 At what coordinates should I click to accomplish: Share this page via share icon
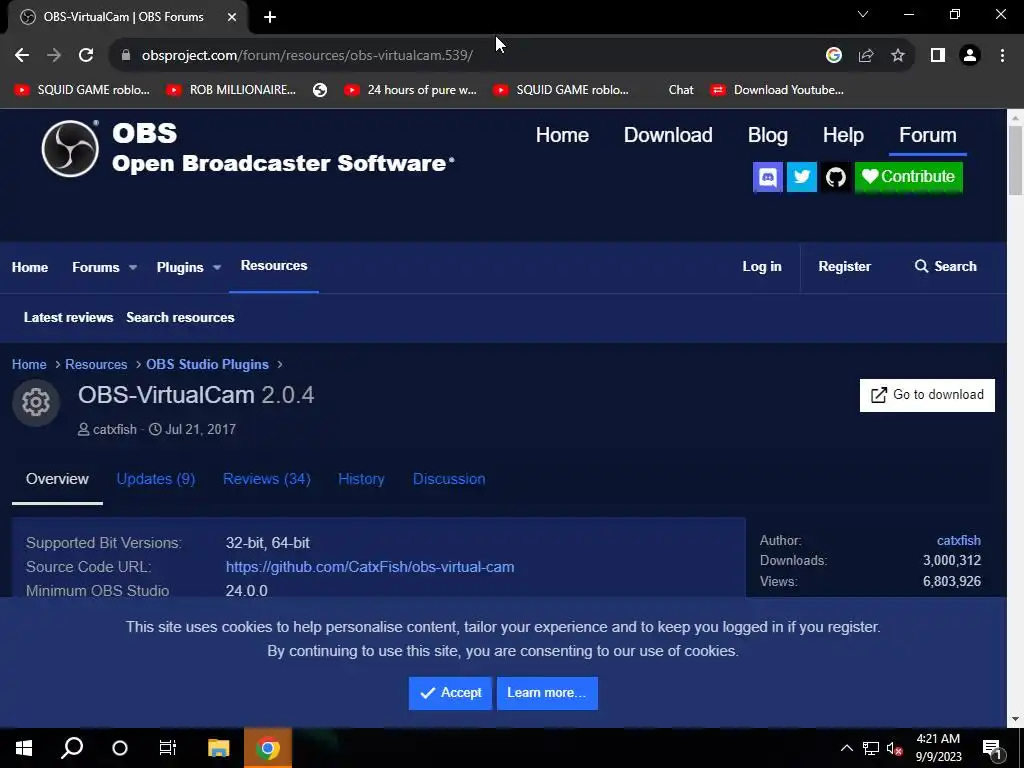866,56
